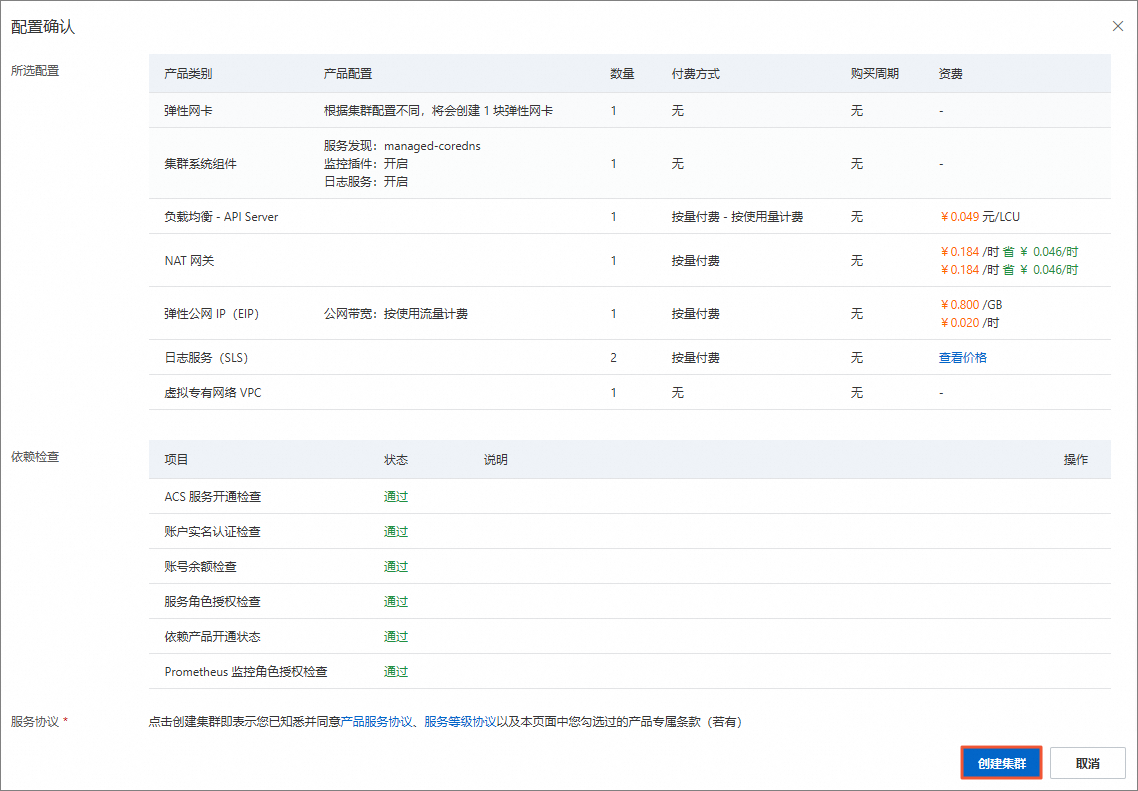Select the ¥0.800 /GB price
The image size is (1138, 791).
tap(971, 305)
